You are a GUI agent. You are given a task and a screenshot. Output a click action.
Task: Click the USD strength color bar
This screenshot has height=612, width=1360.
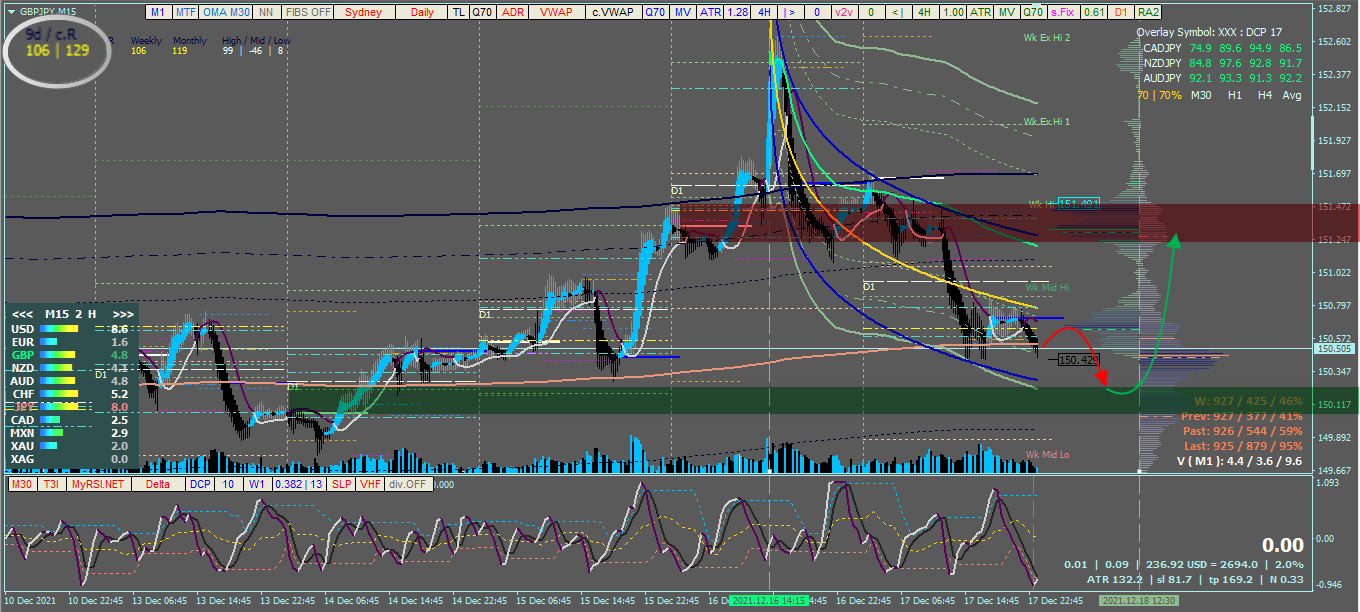(x=58, y=328)
